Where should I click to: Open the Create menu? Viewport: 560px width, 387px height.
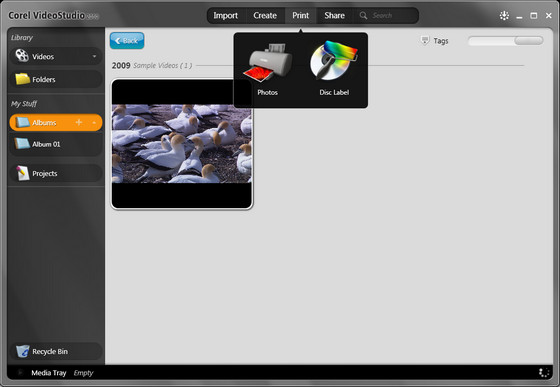pos(265,16)
